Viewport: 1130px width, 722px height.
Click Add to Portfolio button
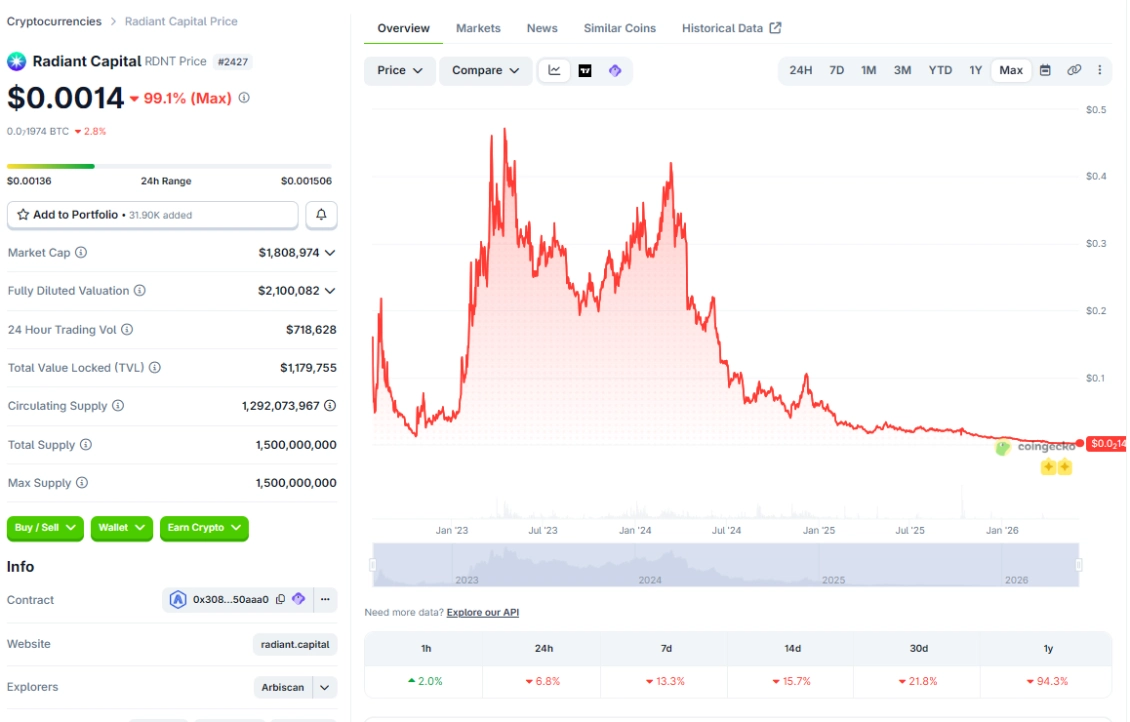pyautogui.click(x=152, y=215)
